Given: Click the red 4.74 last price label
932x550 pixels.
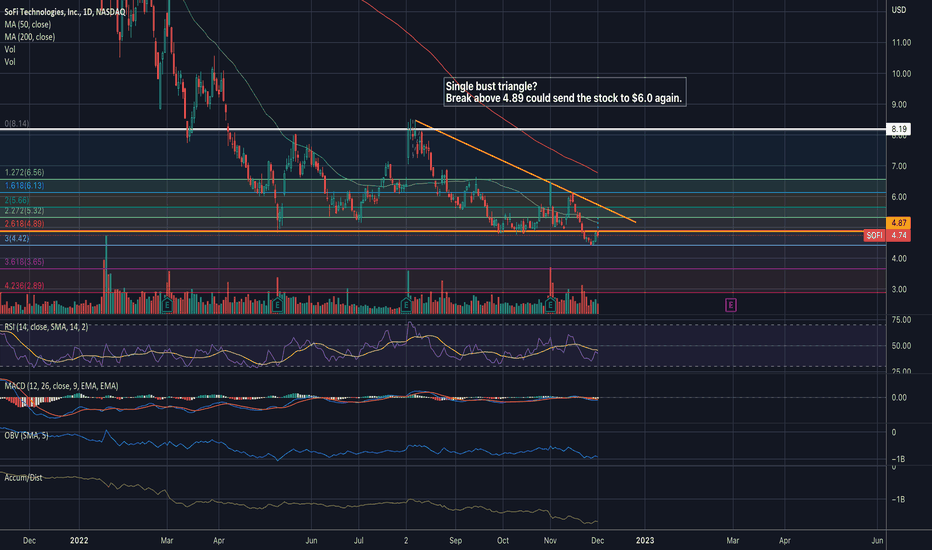Looking at the screenshot, I should pos(898,235).
